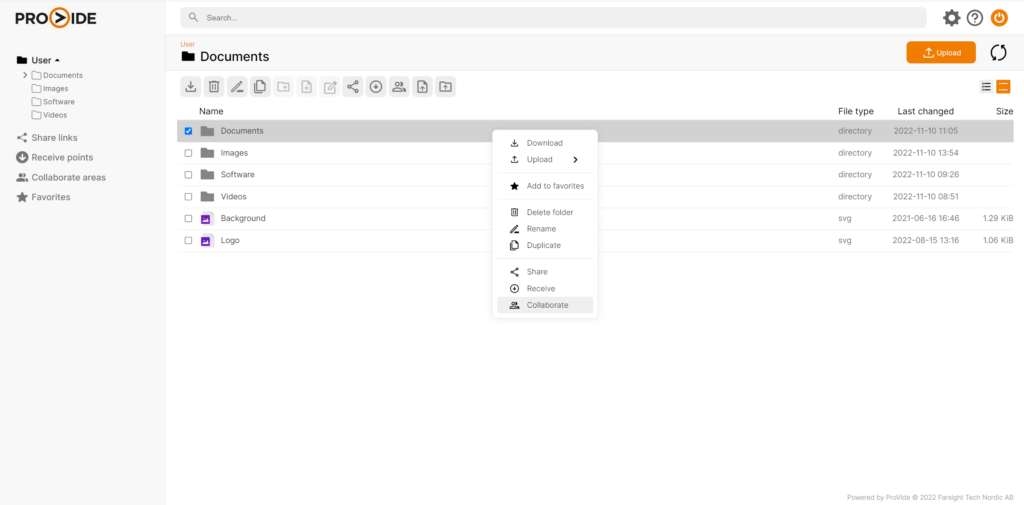The image size is (1024, 505).
Task: Check the Background file checkbox
Action: [188, 218]
